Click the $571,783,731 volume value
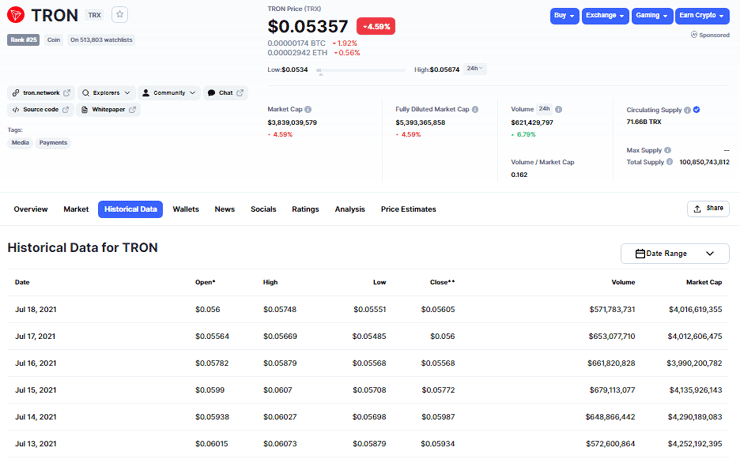This screenshot has height=459, width=740. point(612,309)
